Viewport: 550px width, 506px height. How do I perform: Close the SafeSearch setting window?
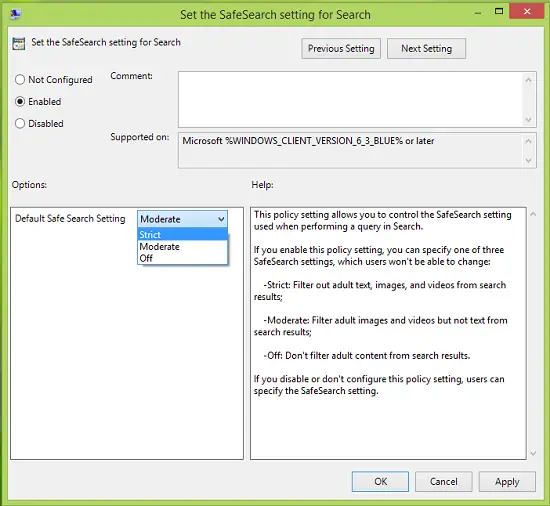tap(526, 12)
